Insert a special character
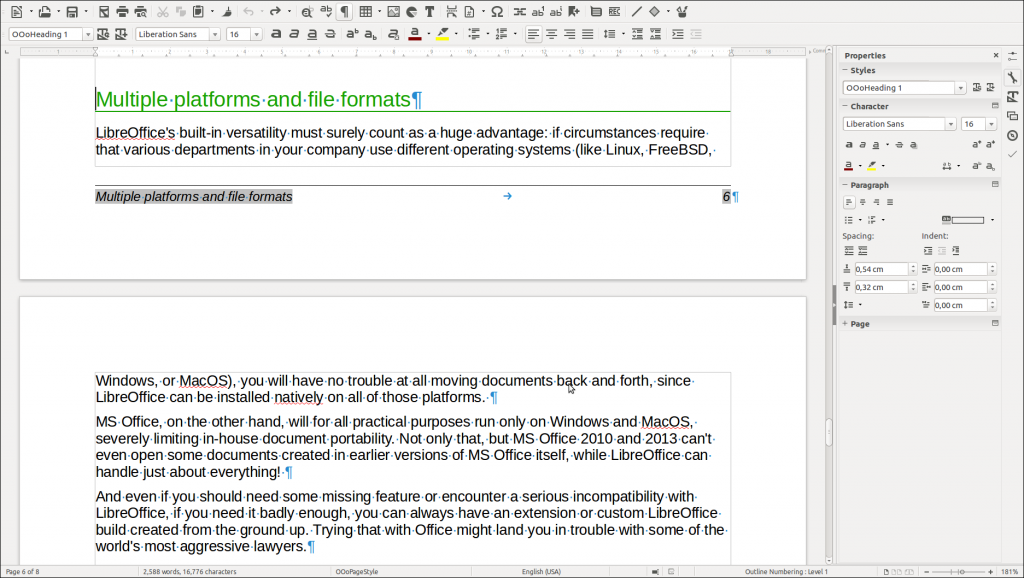1024x578 pixels. tap(497, 11)
